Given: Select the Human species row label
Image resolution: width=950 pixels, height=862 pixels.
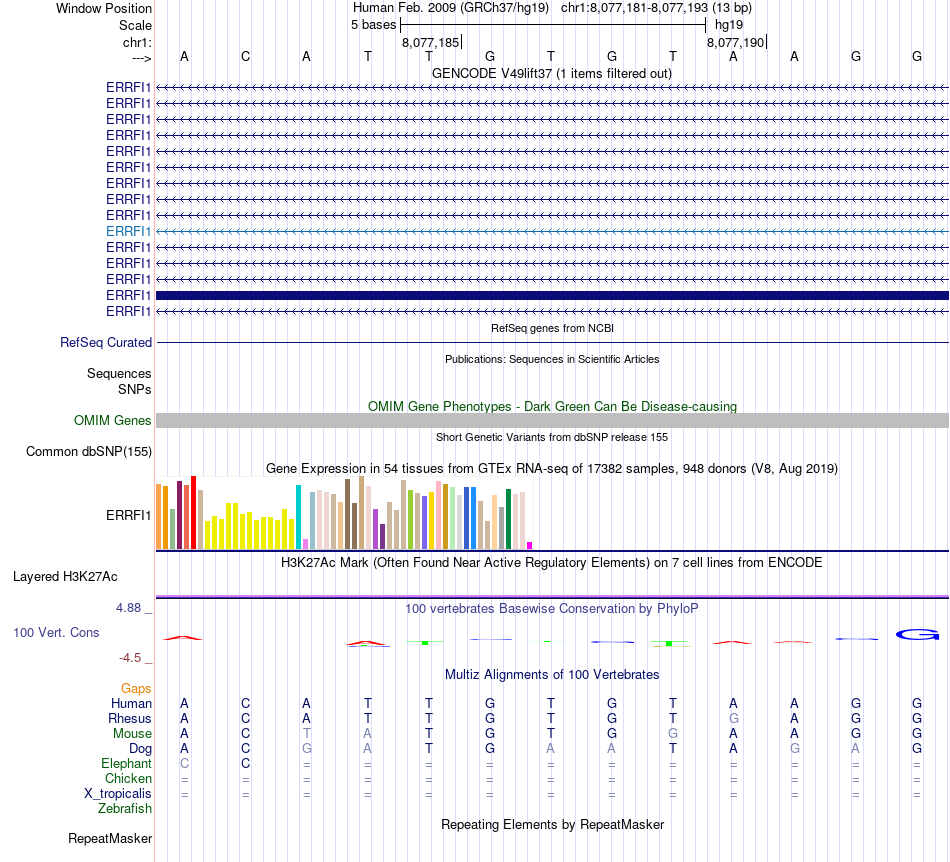Looking at the screenshot, I should [x=131, y=703].
